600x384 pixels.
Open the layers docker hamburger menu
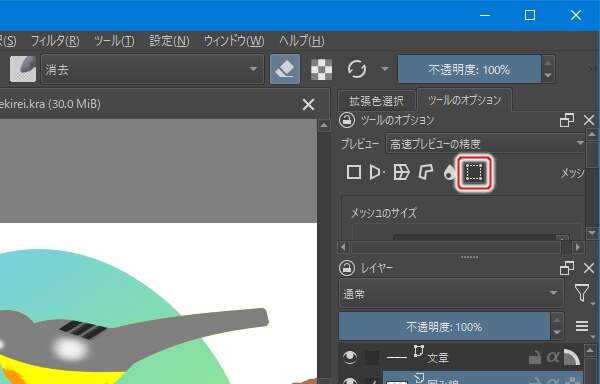[582, 326]
